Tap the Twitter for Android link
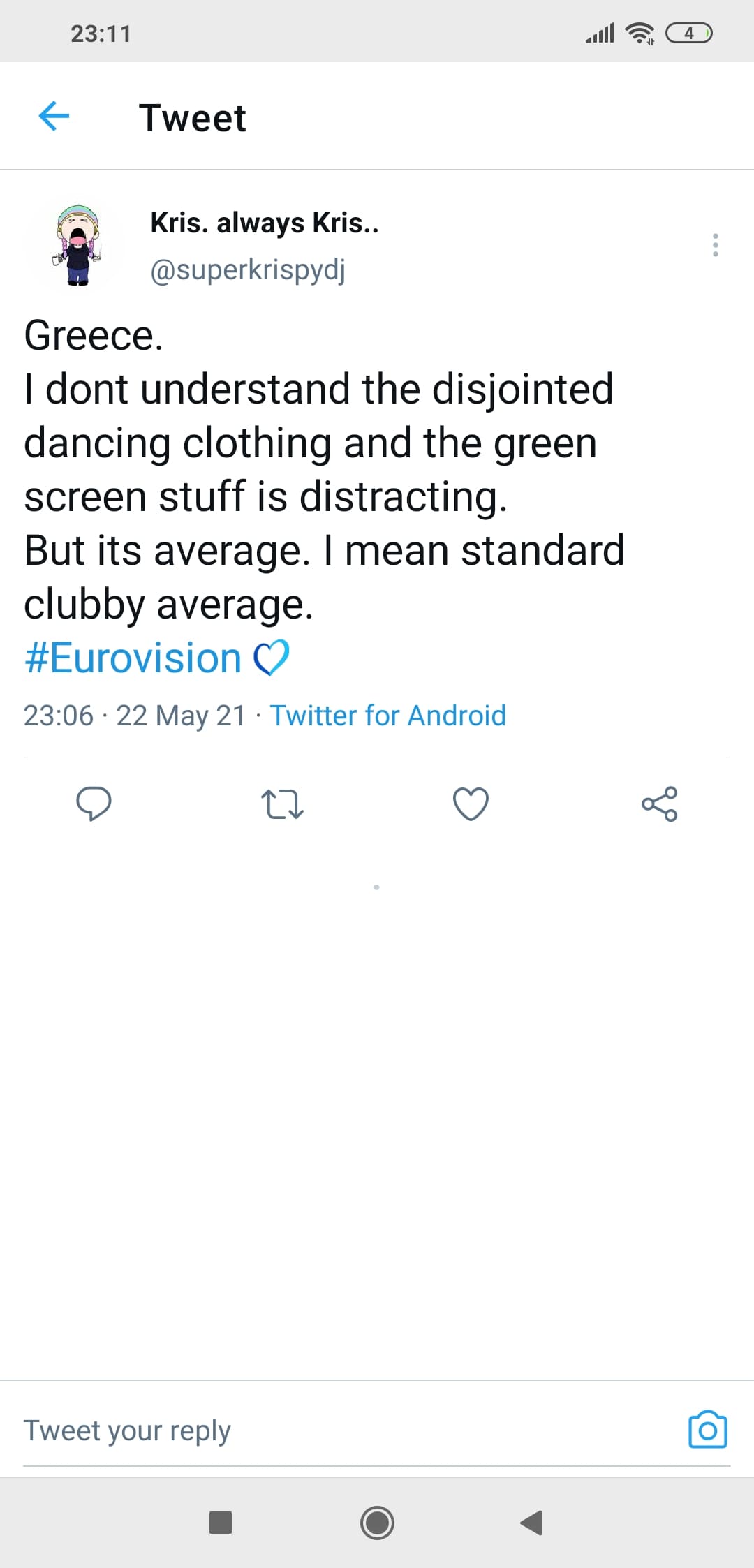Viewport: 754px width, 1568px height. [387, 716]
